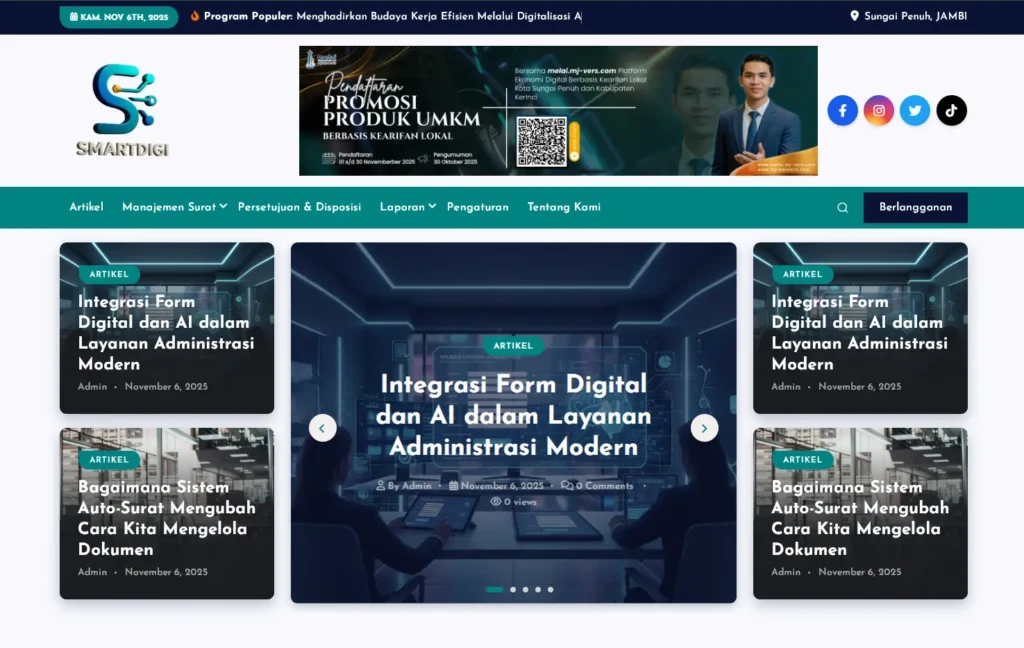Click the Sungai Penuh location pin

(x=854, y=16)
